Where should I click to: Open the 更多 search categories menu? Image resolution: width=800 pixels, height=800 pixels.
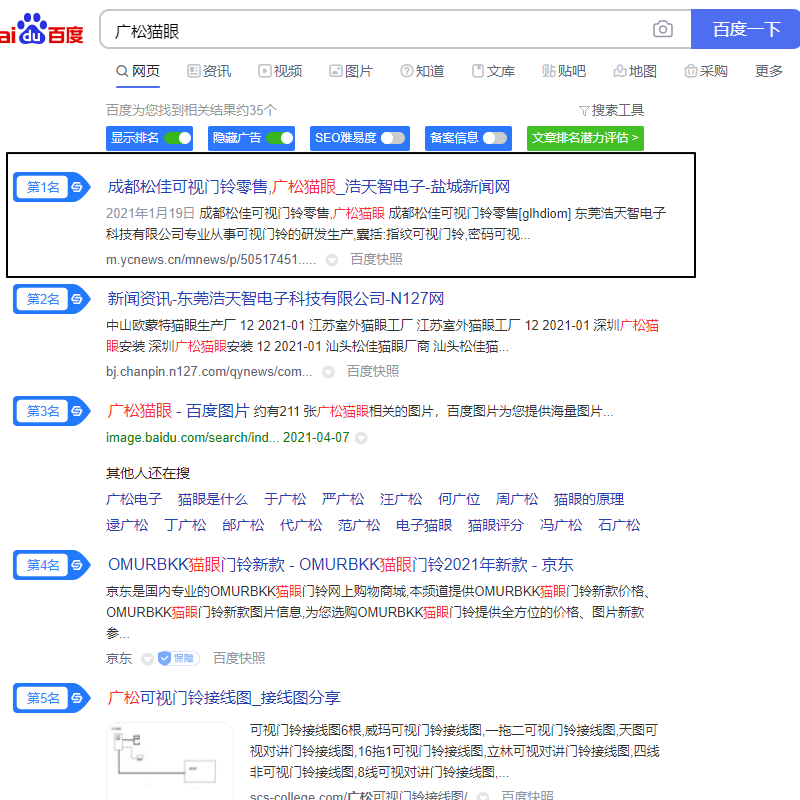(768, 71)
